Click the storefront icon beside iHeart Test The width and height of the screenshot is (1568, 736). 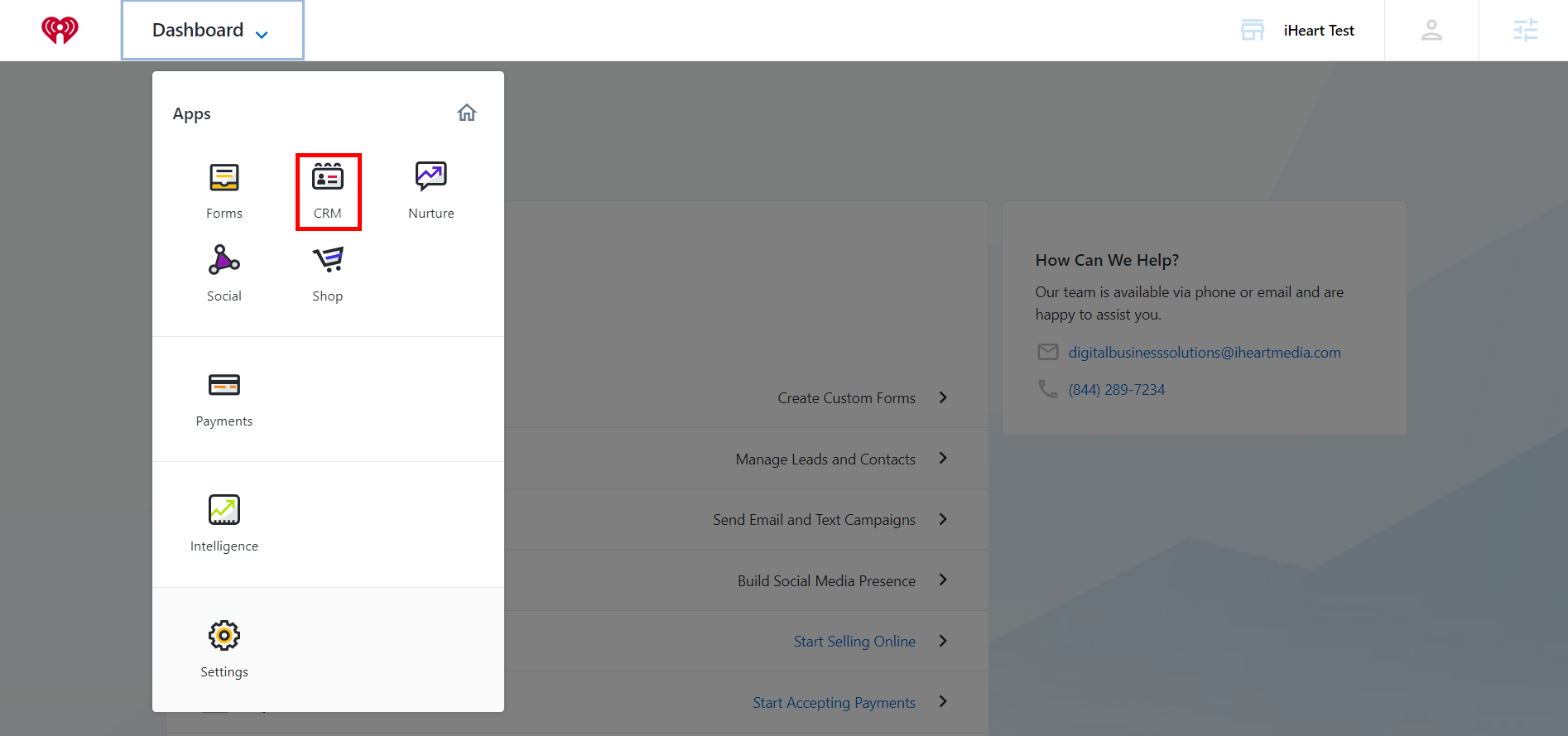1253,31
